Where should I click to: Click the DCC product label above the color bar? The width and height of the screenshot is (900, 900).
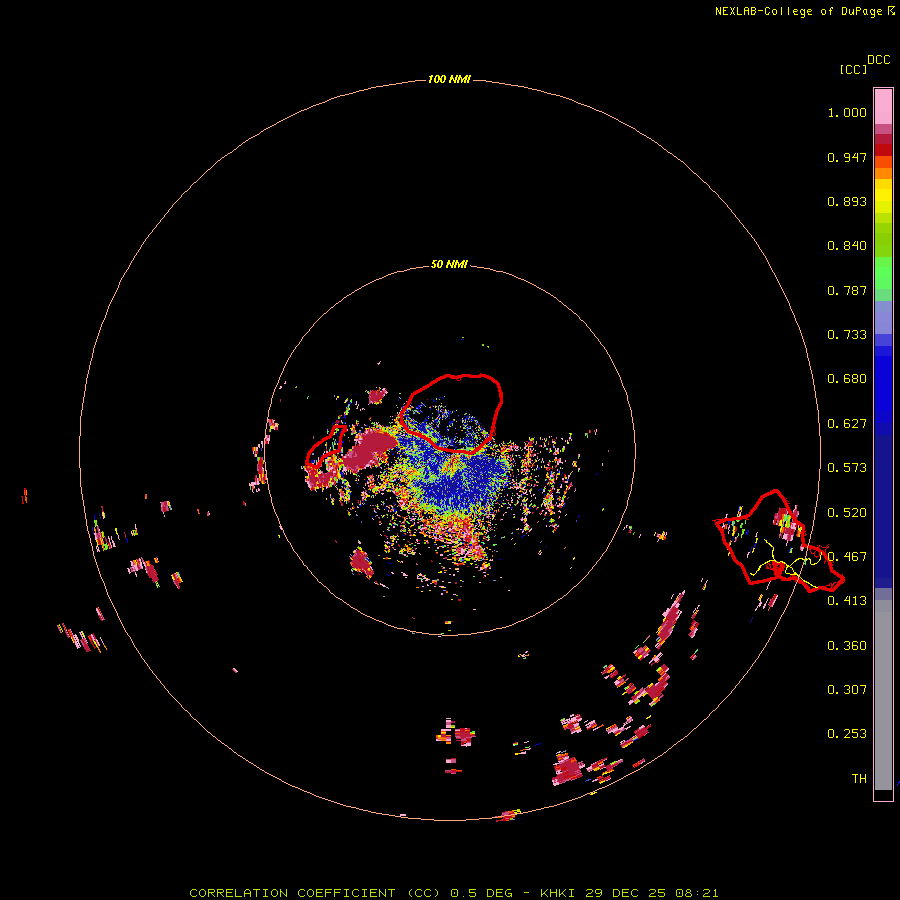pyautogui.click(x=879, y=60)
